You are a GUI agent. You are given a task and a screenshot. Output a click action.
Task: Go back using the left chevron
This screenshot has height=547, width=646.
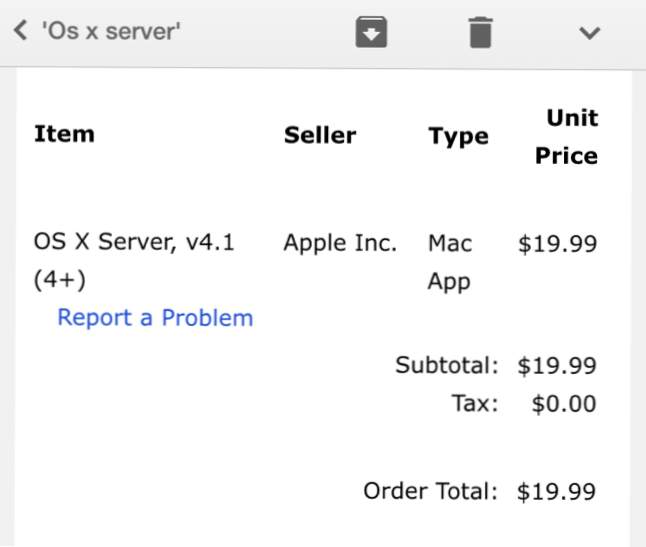[21, 32]
